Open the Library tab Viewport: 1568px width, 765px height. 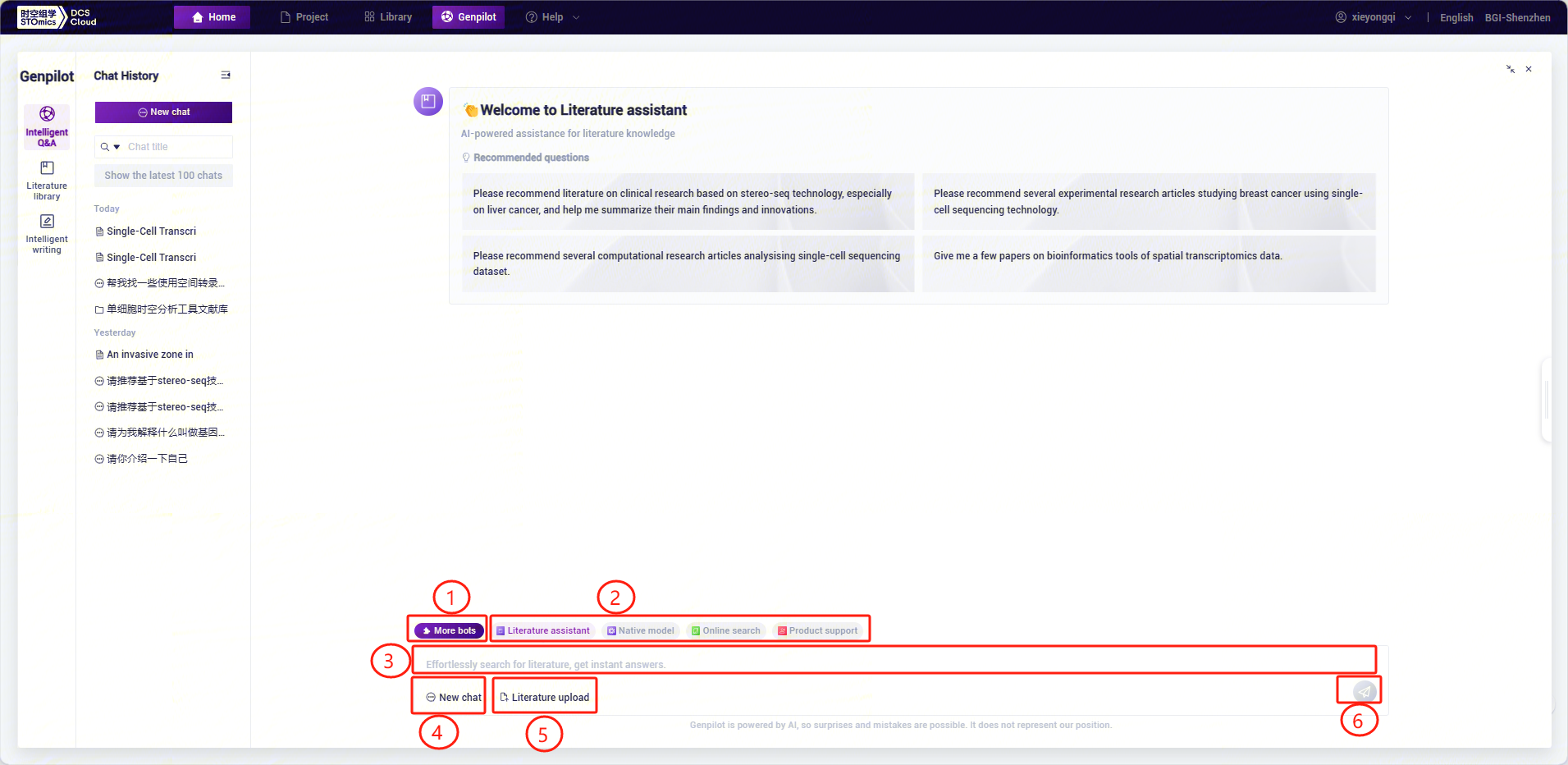click(x=388, y=17)
